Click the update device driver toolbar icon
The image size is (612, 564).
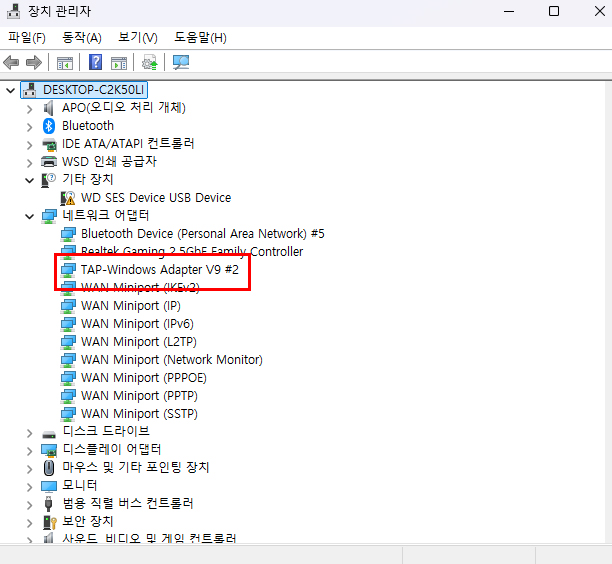(x=149, y=62)
